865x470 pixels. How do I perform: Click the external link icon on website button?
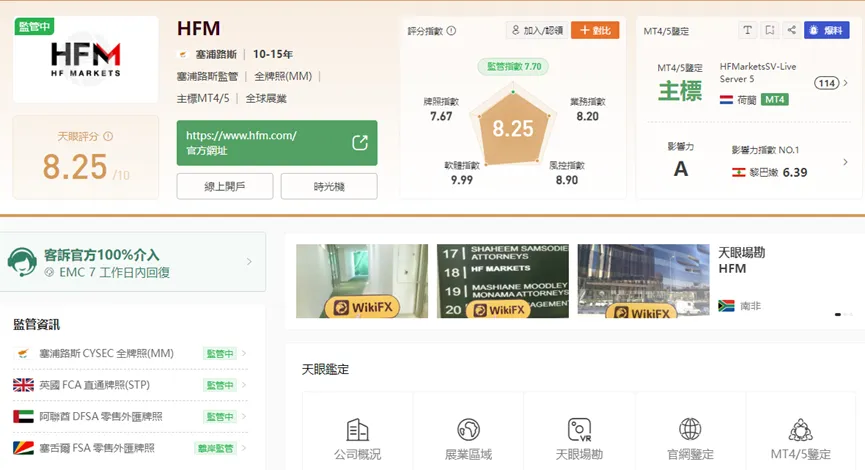(360, 143)
